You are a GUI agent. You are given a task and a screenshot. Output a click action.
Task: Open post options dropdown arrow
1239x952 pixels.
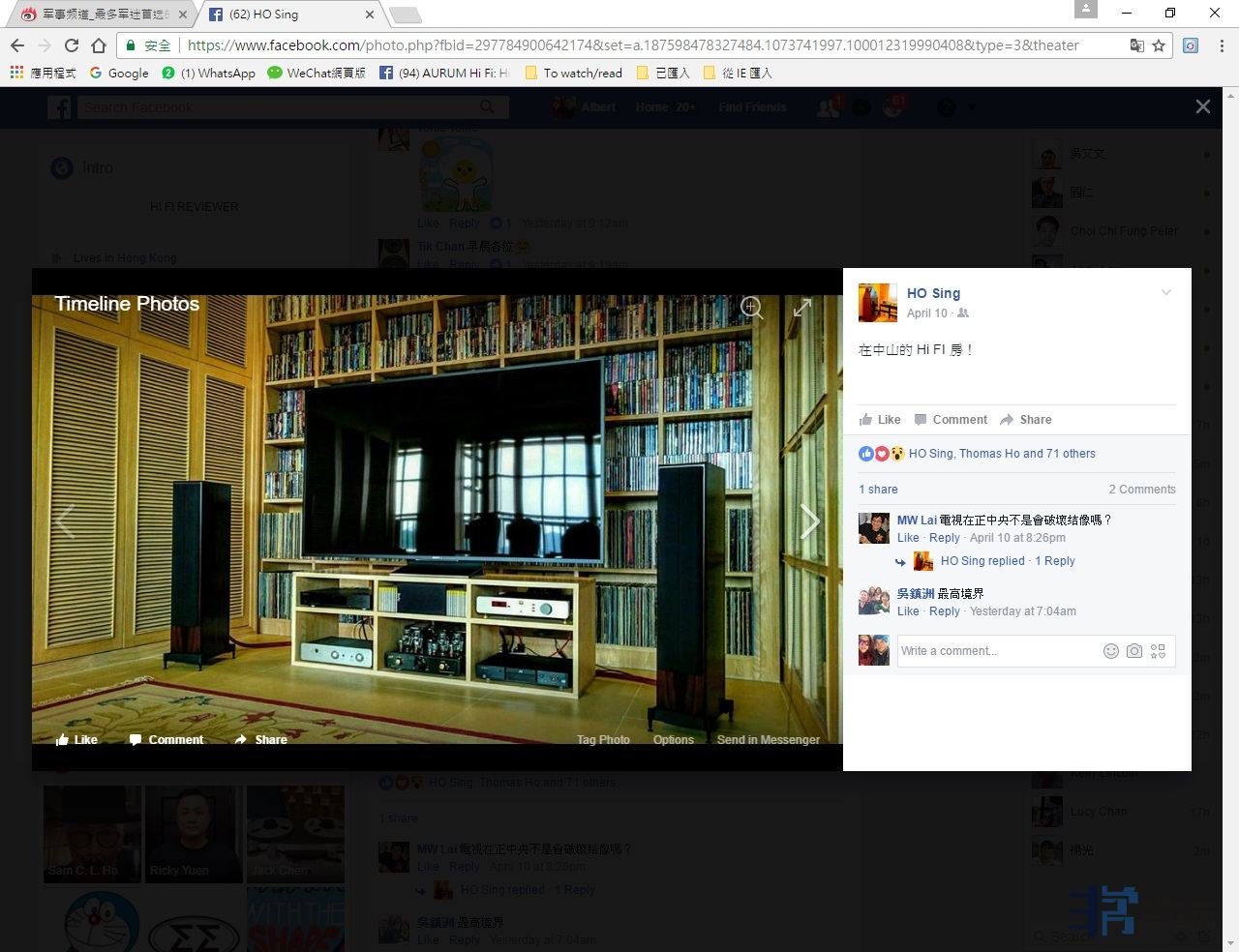[x=1166, y=293]
